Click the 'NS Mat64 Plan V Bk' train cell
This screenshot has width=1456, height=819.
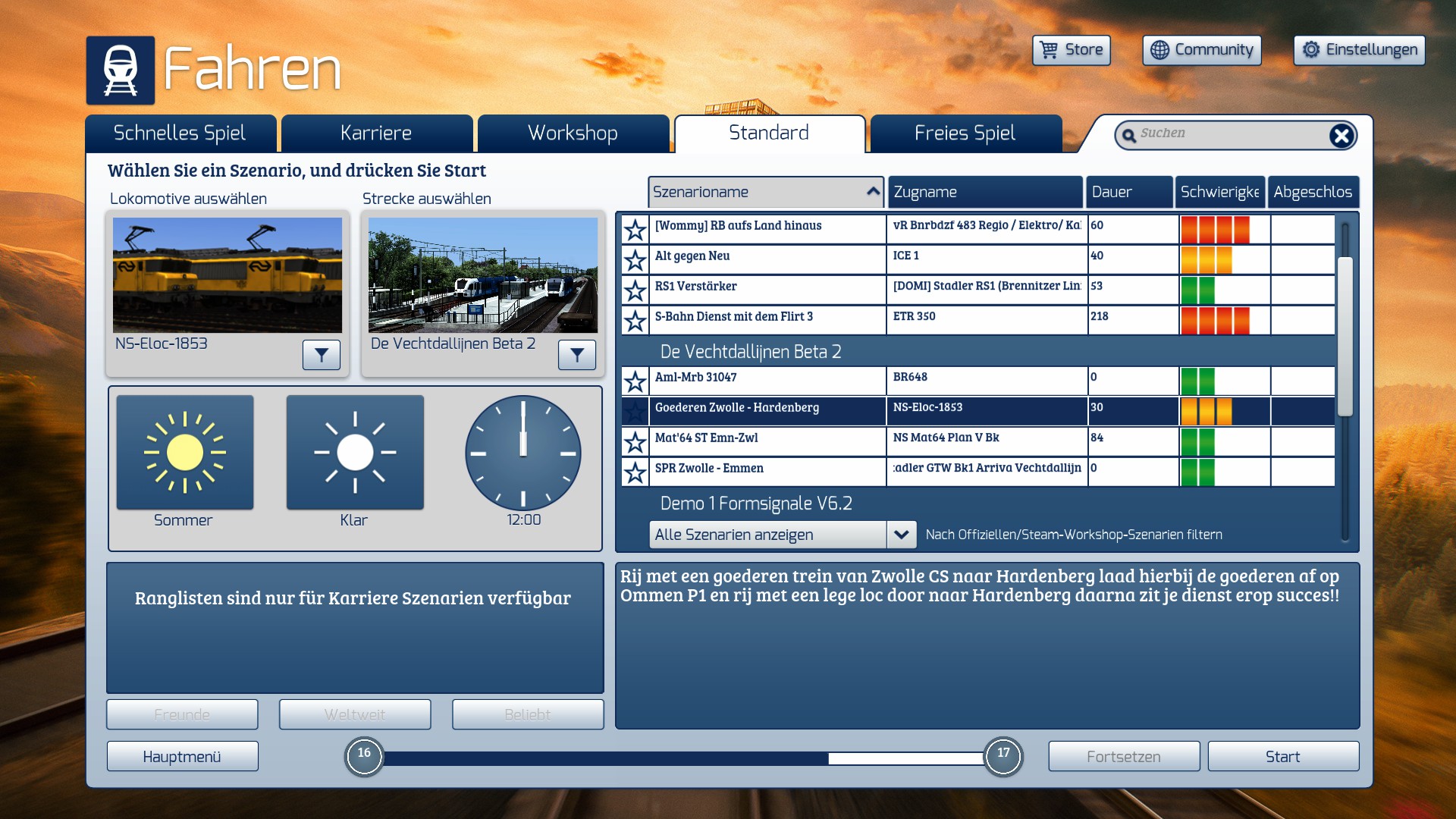coord(987,441)
